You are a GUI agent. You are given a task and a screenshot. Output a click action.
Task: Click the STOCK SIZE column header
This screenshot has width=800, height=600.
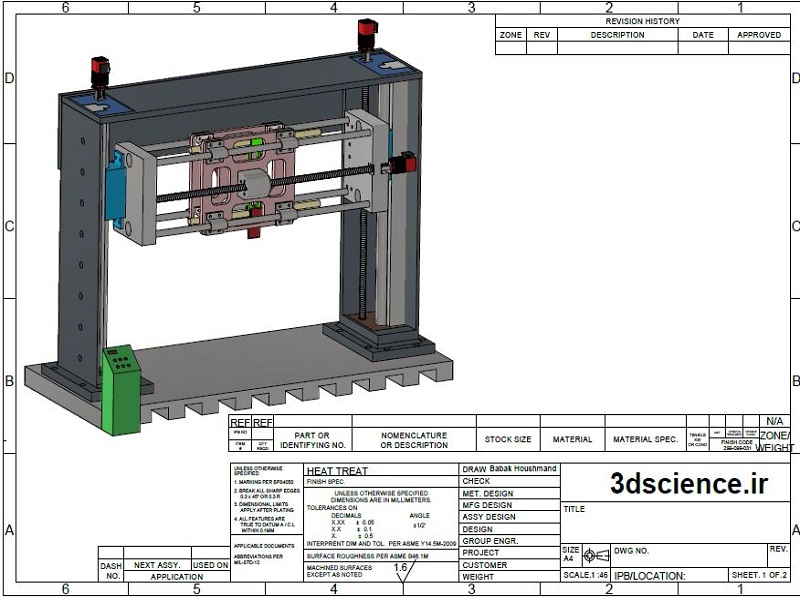pyautogui.click(x=508, y=440)
